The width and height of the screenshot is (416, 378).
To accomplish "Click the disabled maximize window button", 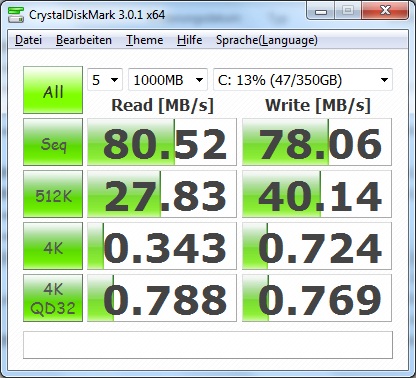I will [348, 11].
